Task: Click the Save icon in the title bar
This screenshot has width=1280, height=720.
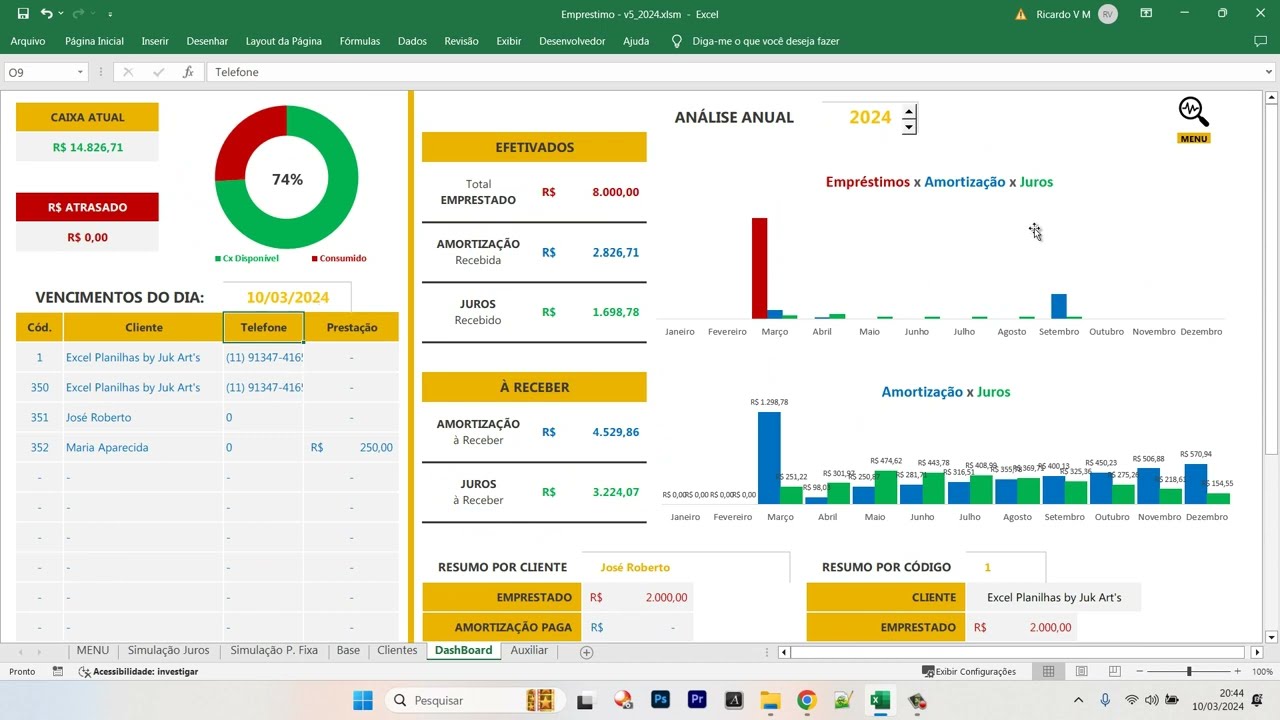Action: [23, 14]
